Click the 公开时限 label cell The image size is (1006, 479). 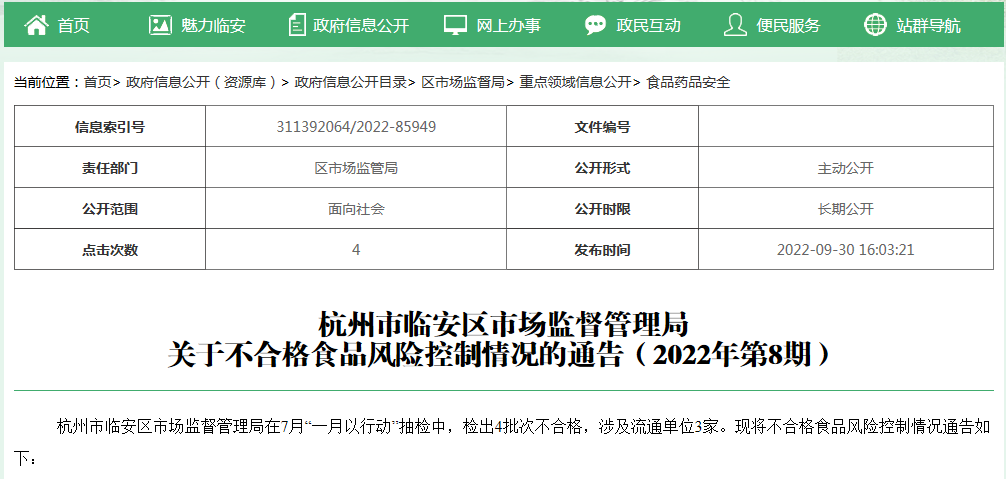pos(602,208)
